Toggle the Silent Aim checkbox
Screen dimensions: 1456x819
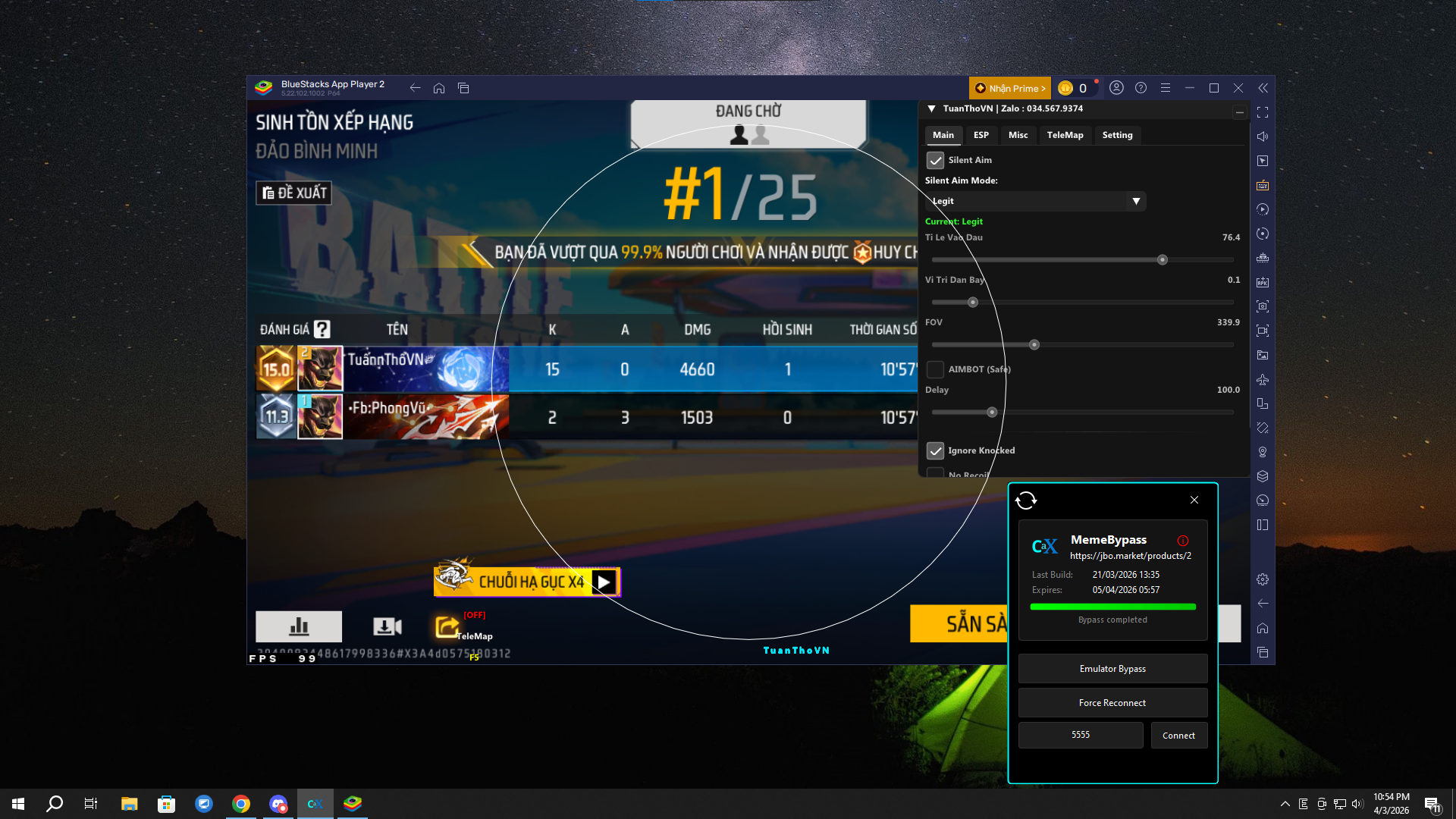click(936, 160)
